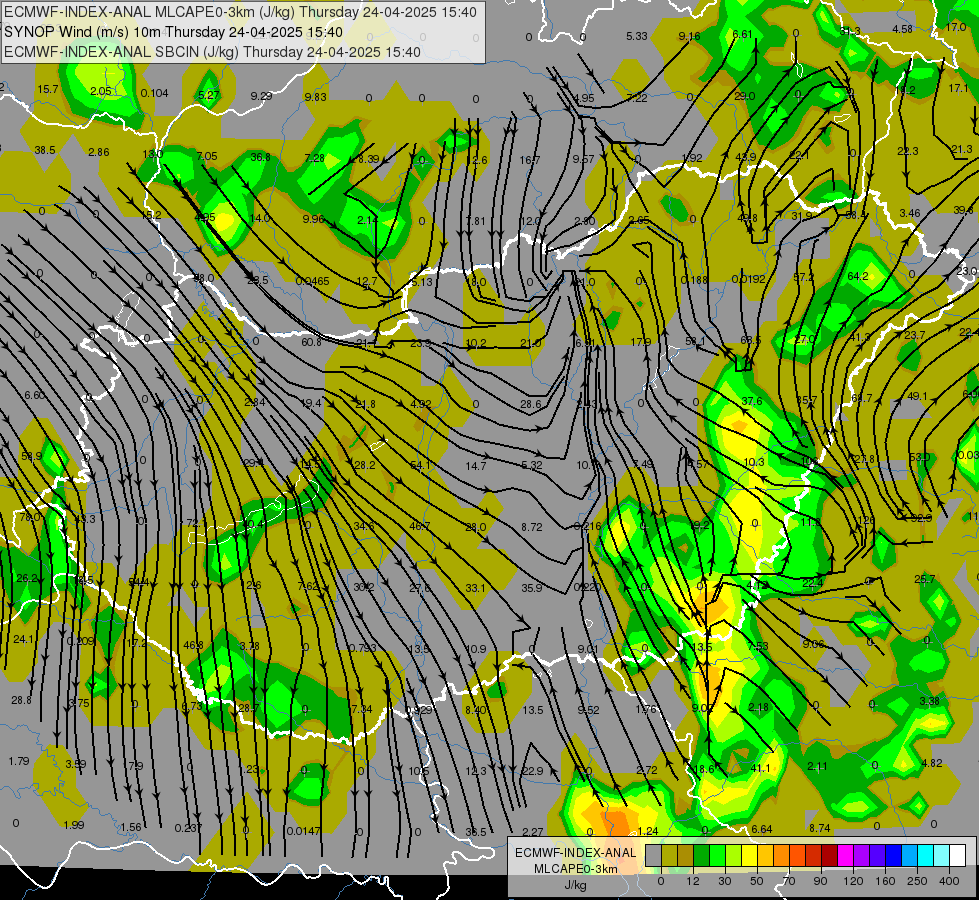The width and height of the screenshot is (979, 900).
Task: Click the ECMWF-INDEX-ANAL legend title
Action: [576, 853]
